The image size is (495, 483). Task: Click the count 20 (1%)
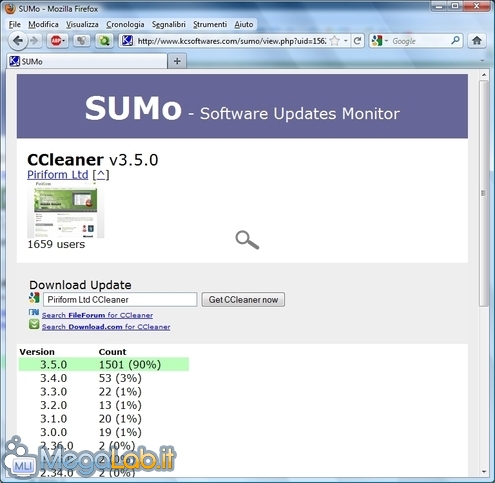pos(120,418)
